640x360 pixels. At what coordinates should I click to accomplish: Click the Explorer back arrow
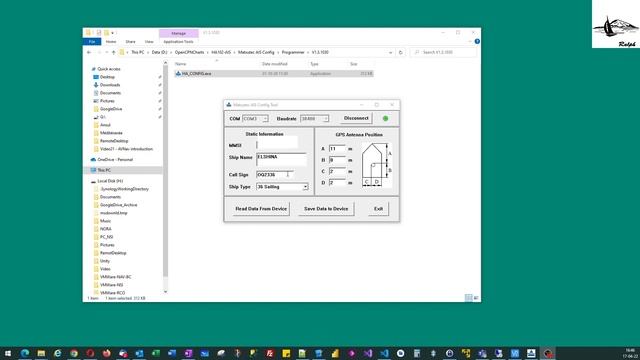(x=89, y=52)
